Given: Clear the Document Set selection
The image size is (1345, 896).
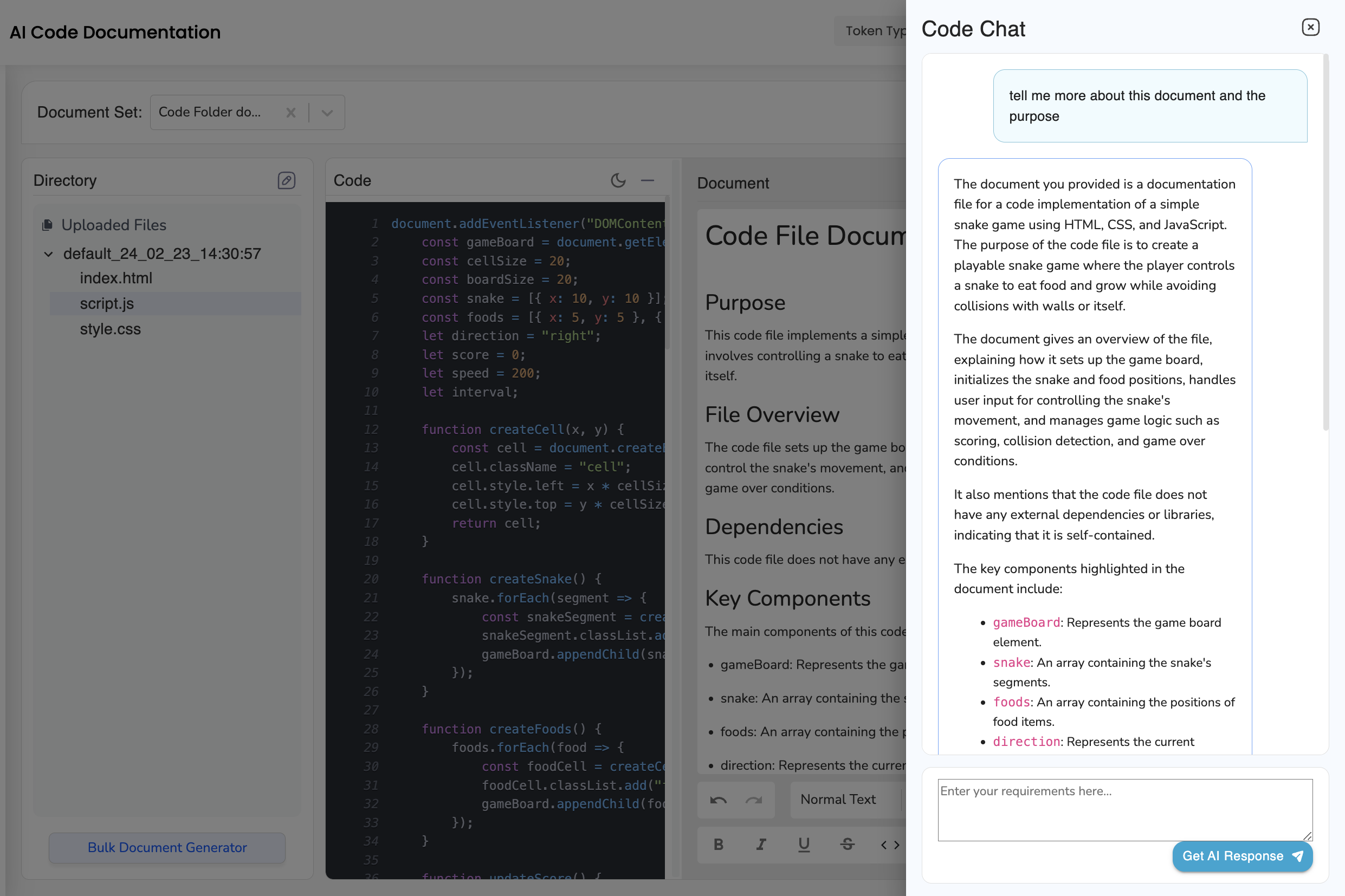Looking at the screenshot, I should click(x=291, y=113).
